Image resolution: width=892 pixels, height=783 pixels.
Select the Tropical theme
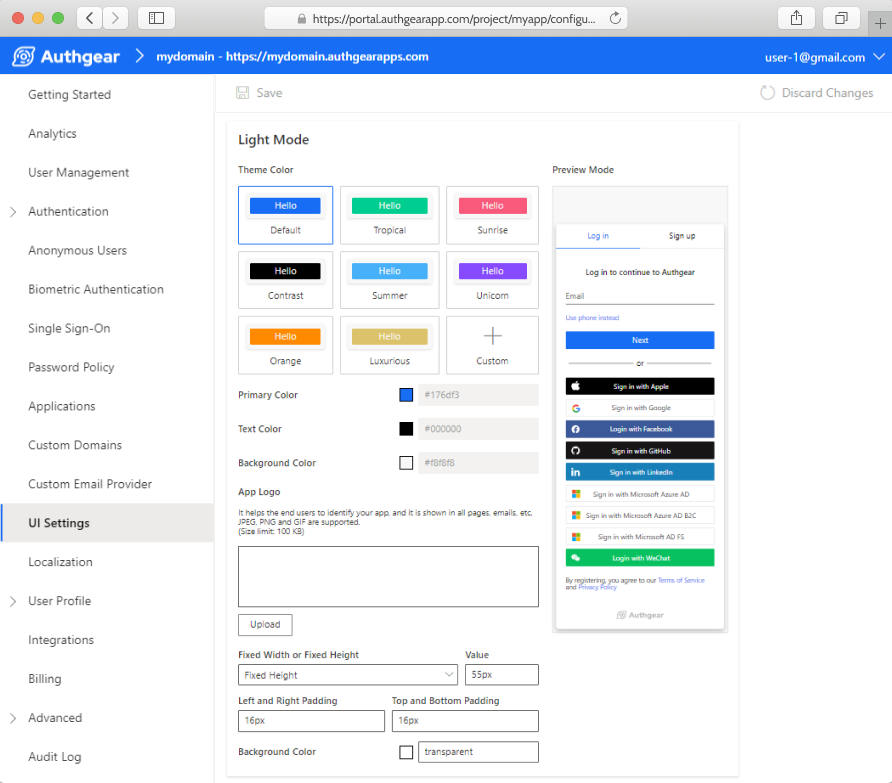pos(389,215)
